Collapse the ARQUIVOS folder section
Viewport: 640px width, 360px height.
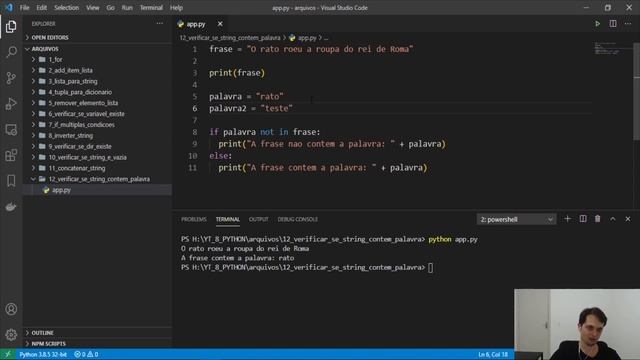[97, 49]
